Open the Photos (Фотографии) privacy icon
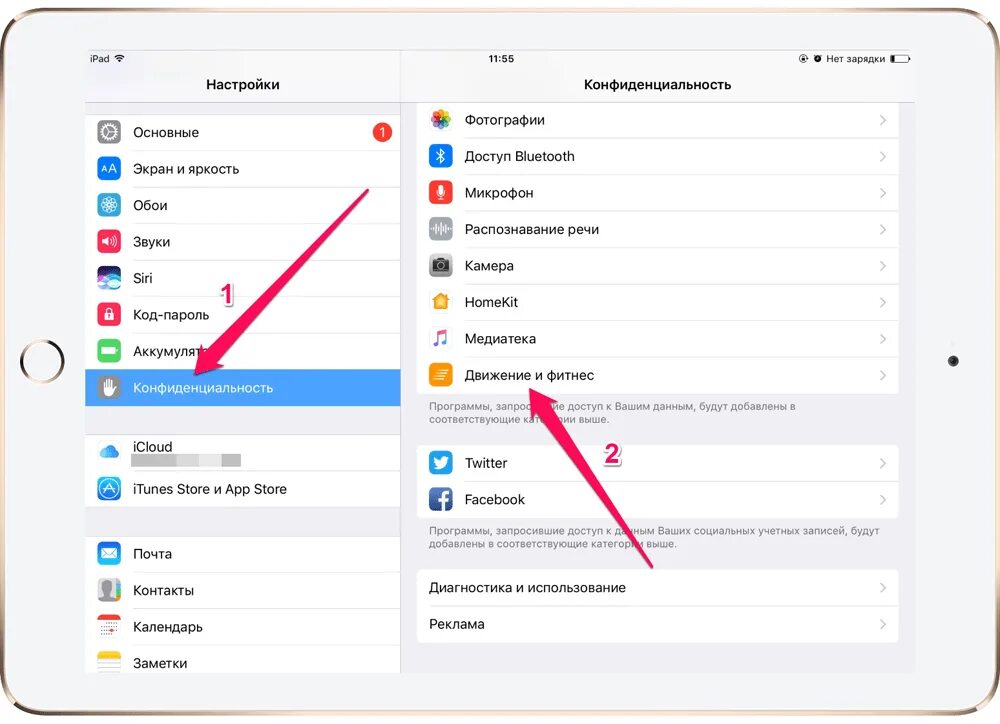Viewport: 1000px width, 724px height. click(x=441, y=120)
